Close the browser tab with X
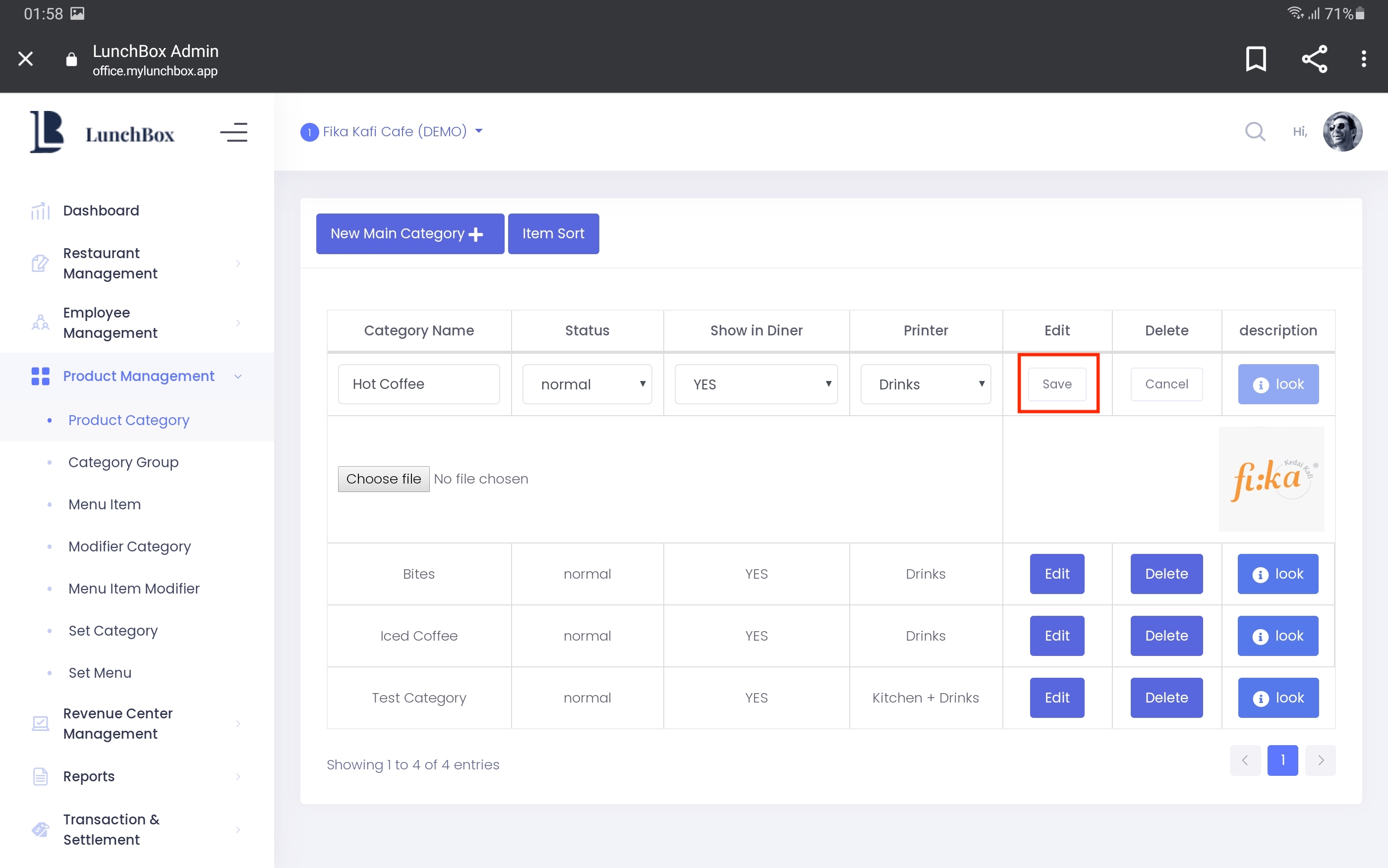 click(25, 58)
